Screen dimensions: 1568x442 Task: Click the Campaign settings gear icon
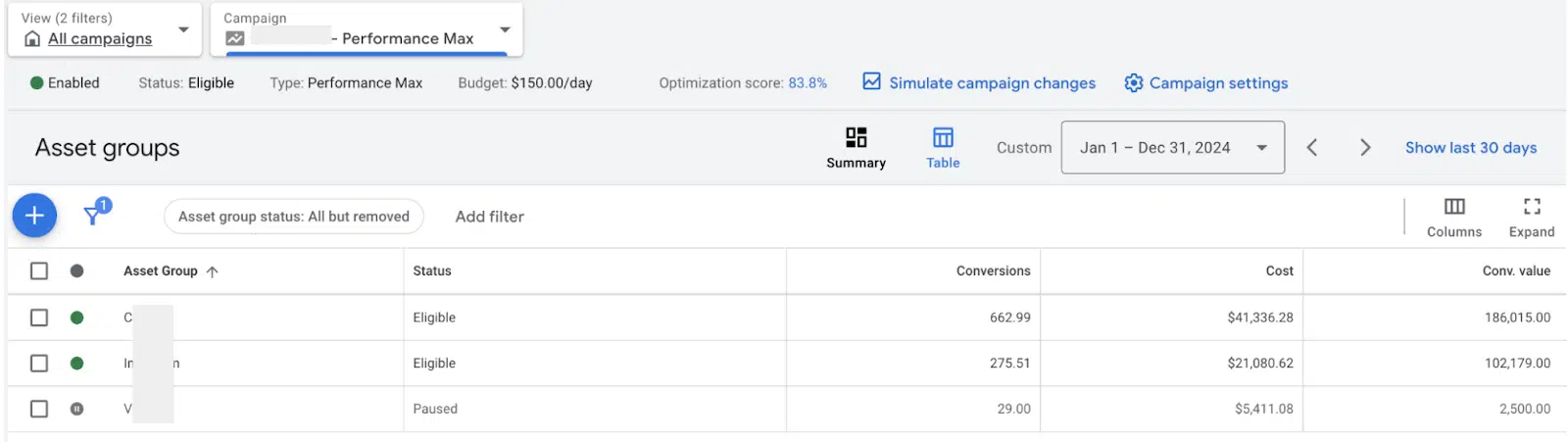(1133, 83)
